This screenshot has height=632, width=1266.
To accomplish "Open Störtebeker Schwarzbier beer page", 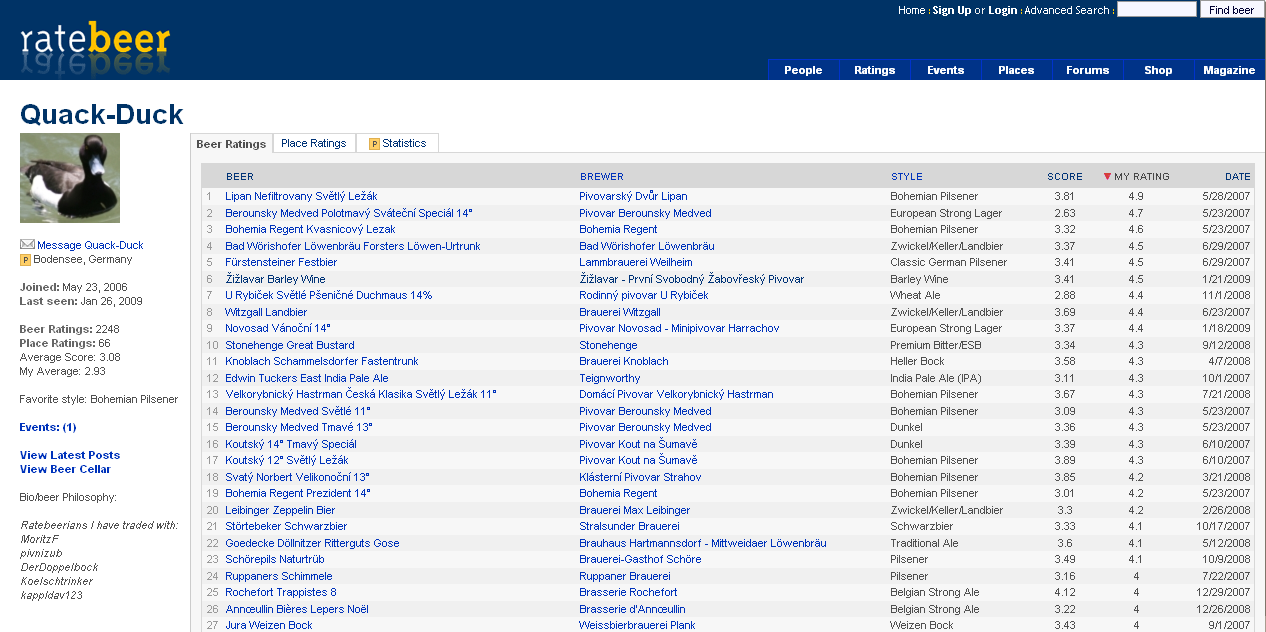I will [286, 527].
